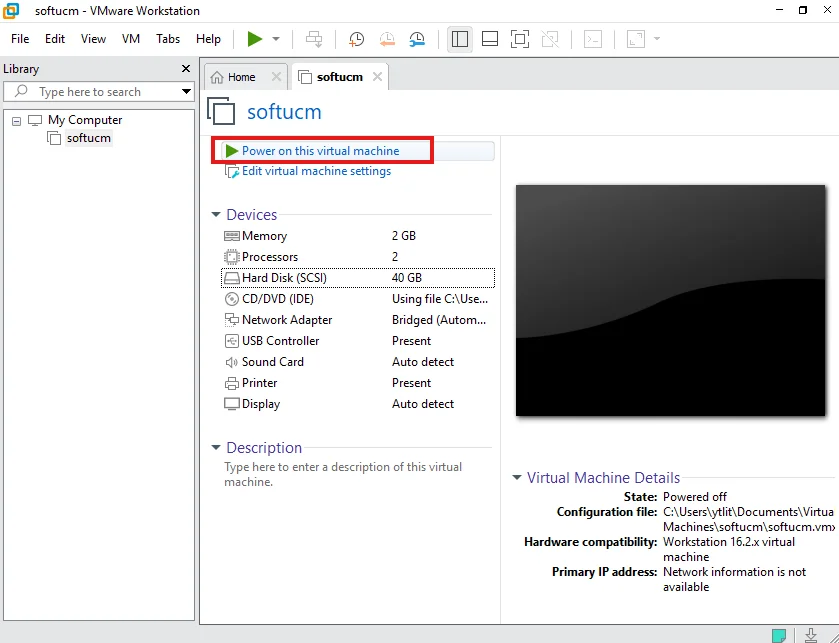Select the softucm tab
The image size is (839, 643).
(x=339, y=77)
